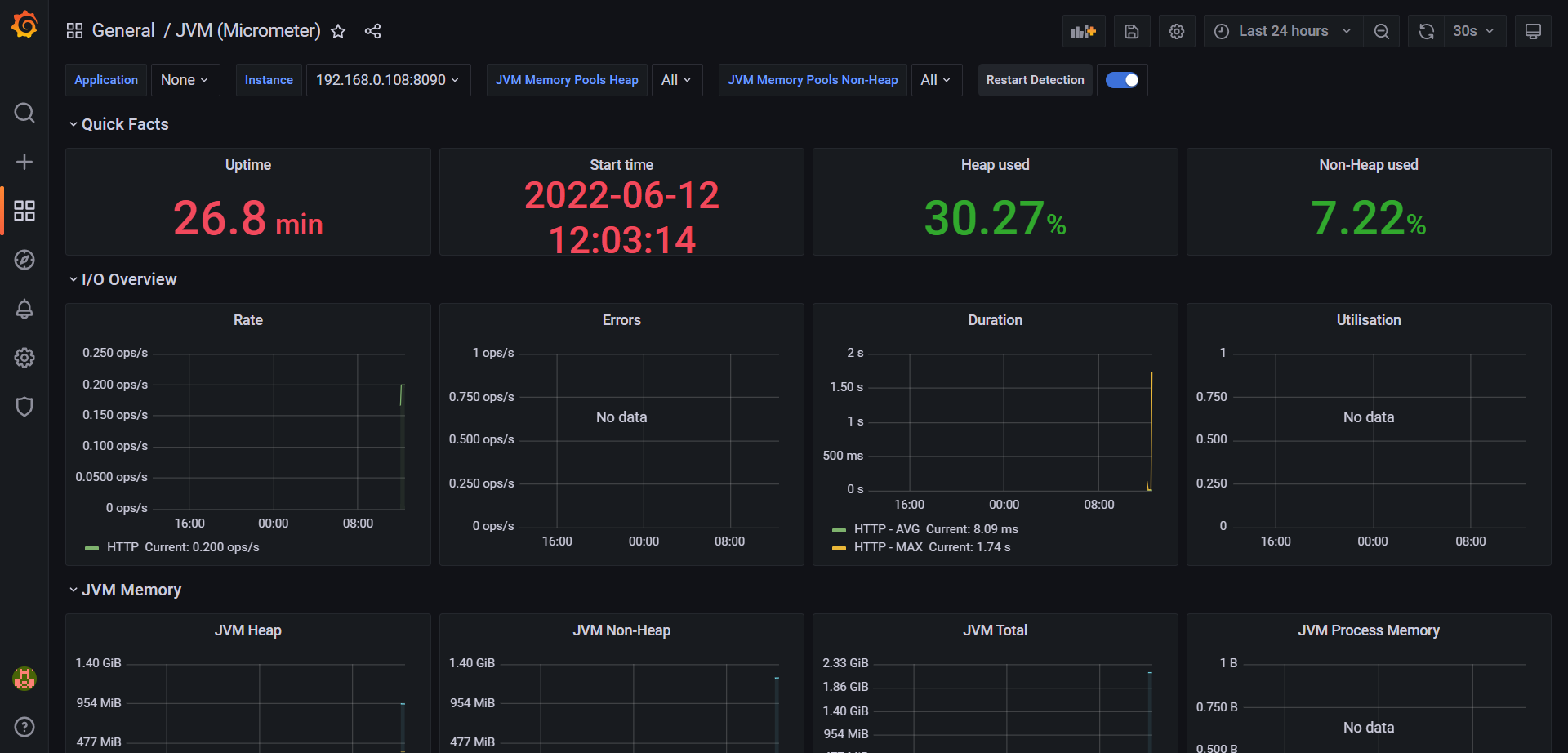Screen dimensions: 1568x753
Task: Save the dashboard with disk icon
Action: 1131,31
